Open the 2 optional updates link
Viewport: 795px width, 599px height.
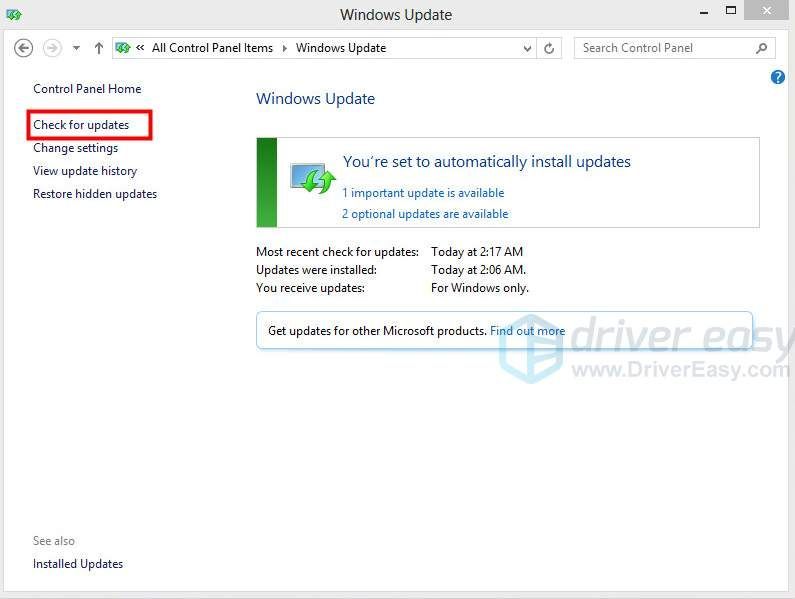[425, 214]
